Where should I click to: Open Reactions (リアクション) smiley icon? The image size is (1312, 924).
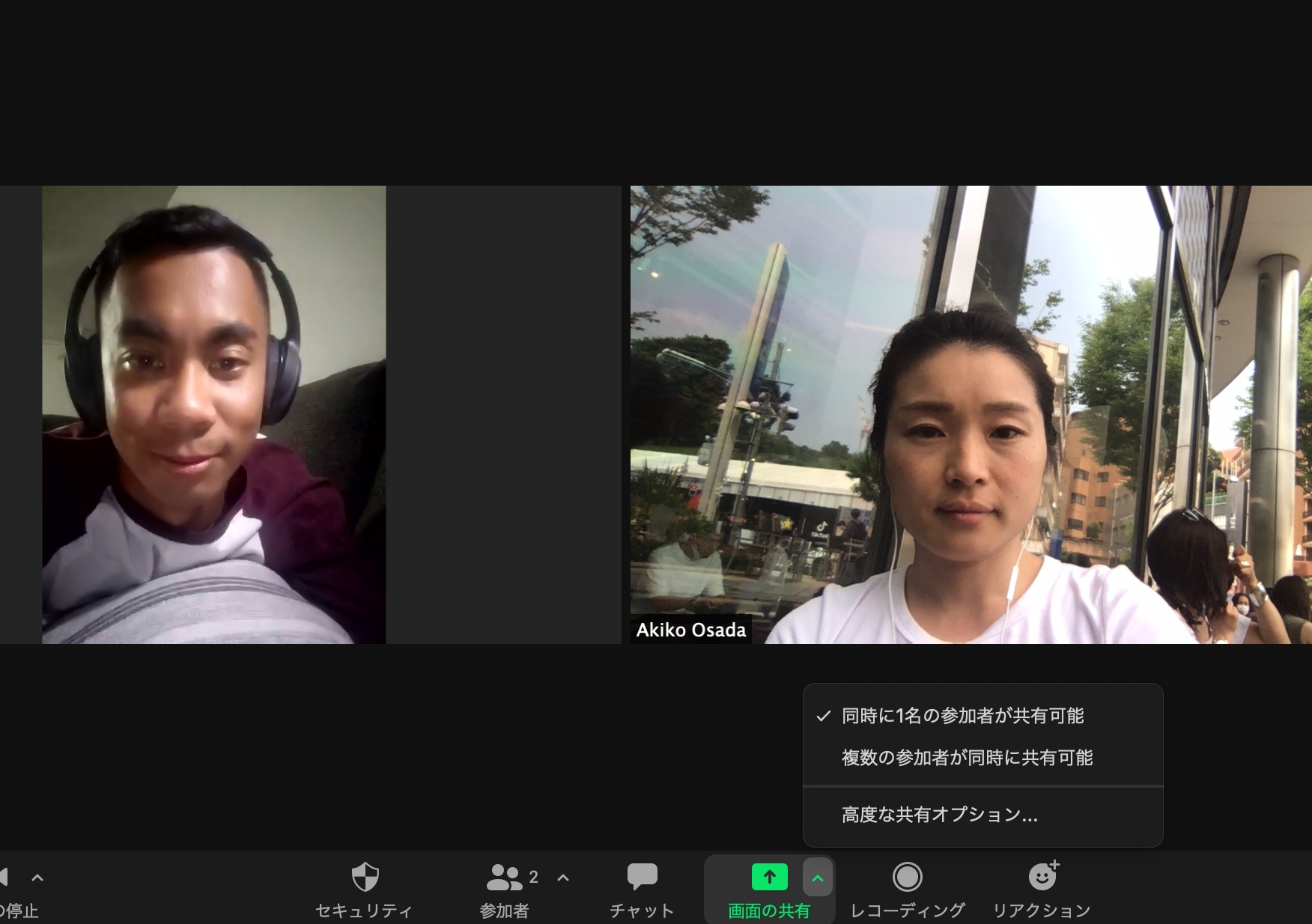(1043, 875)
